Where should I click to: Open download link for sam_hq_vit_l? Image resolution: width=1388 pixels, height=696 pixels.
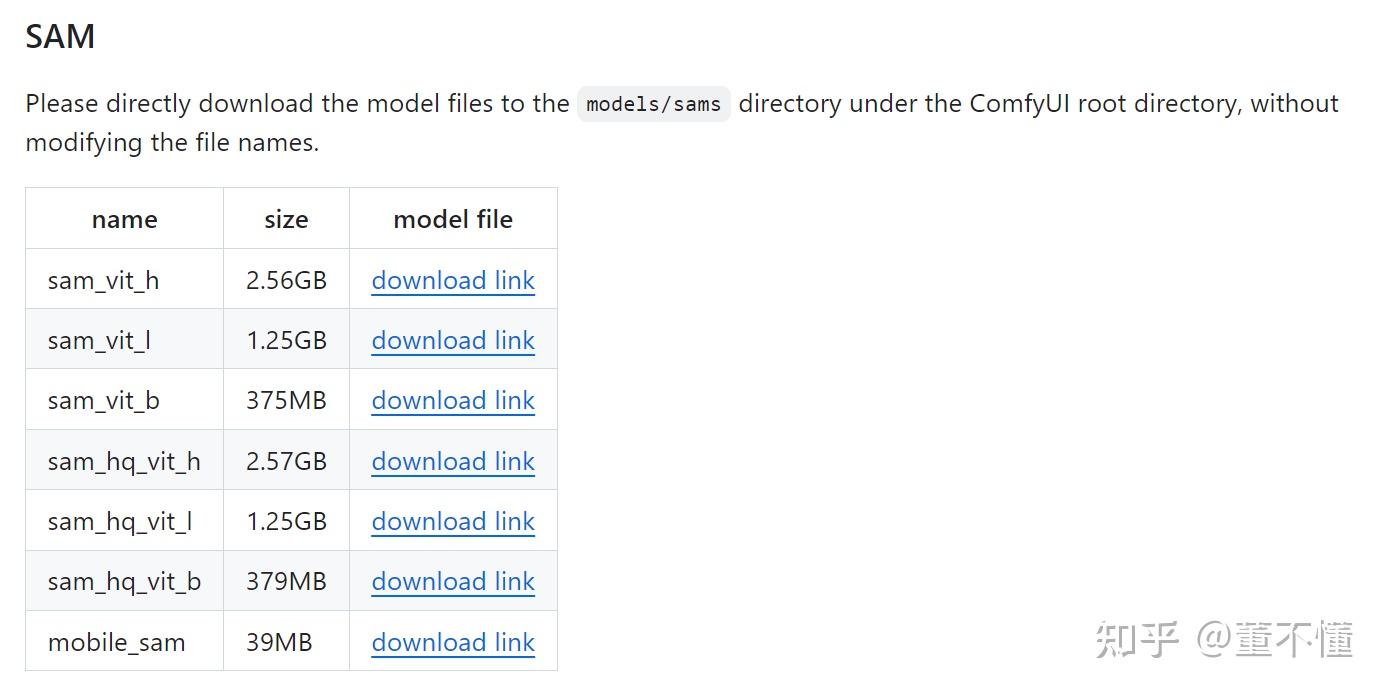click(x=453, y=521)
